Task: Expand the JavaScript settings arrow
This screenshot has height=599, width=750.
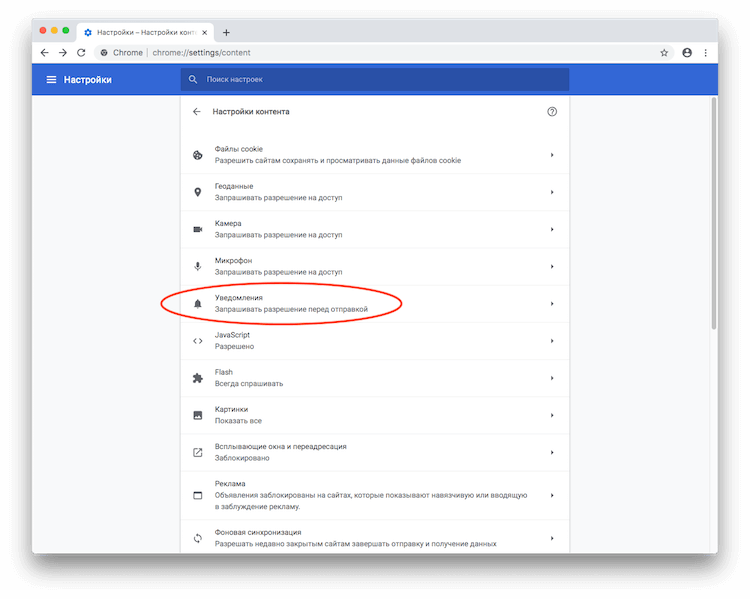Action: [x=552, y=340]
